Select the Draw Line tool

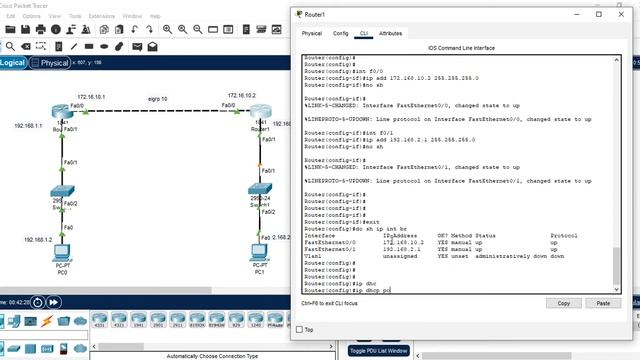[74, 47]
